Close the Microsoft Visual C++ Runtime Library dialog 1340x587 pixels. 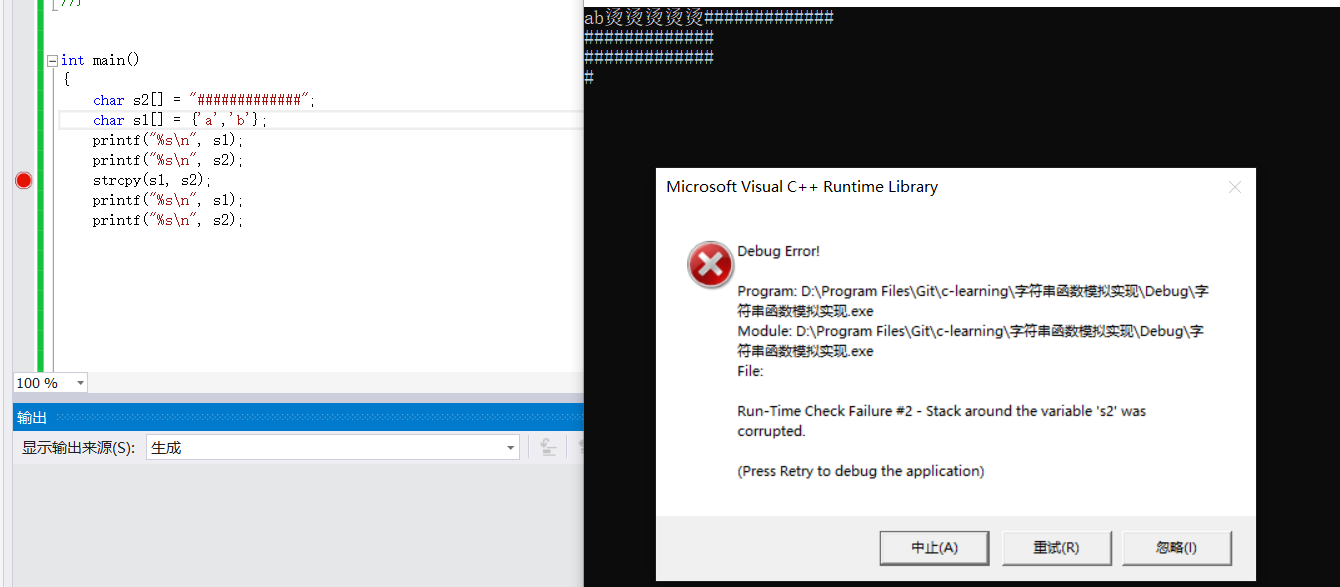click(x=1234, y=187)
